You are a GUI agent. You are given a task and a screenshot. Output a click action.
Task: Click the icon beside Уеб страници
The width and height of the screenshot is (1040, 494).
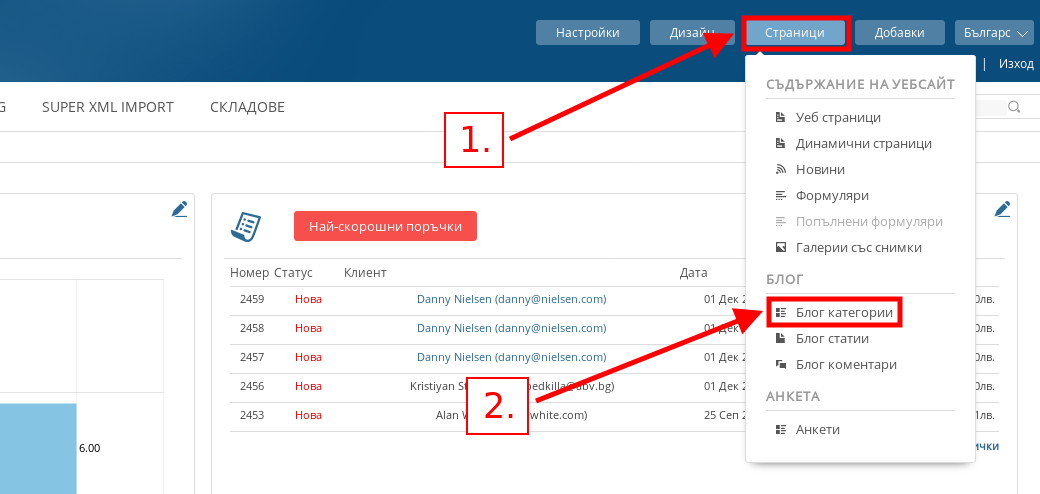[781, 117]
